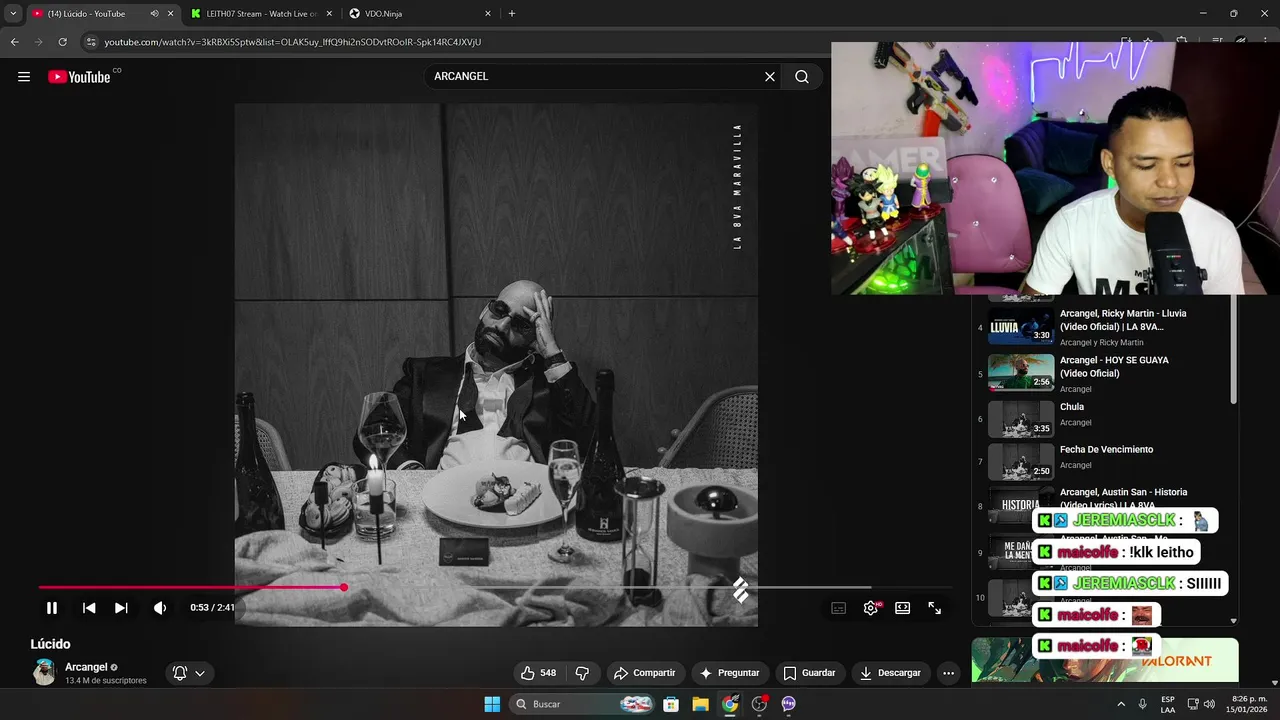Save the video with Guardar
The height and width of the screenshot is (720, 1280).
(x=809, y=673)
